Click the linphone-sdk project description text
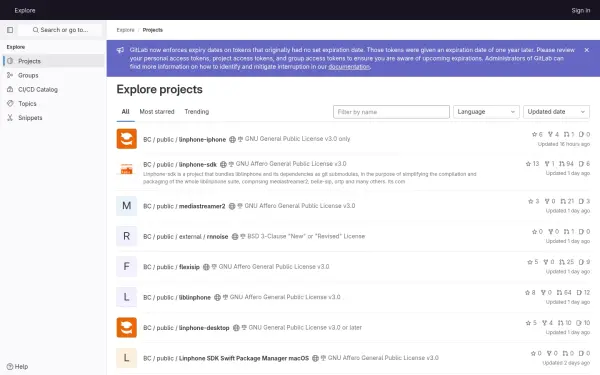 [x=310, y=178]
